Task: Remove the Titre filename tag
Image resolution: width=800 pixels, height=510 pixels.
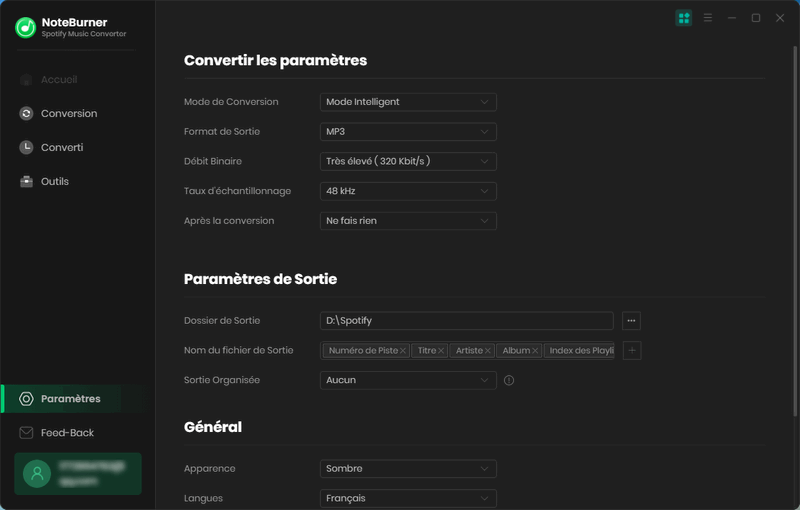Action: [x=441, y=351]
